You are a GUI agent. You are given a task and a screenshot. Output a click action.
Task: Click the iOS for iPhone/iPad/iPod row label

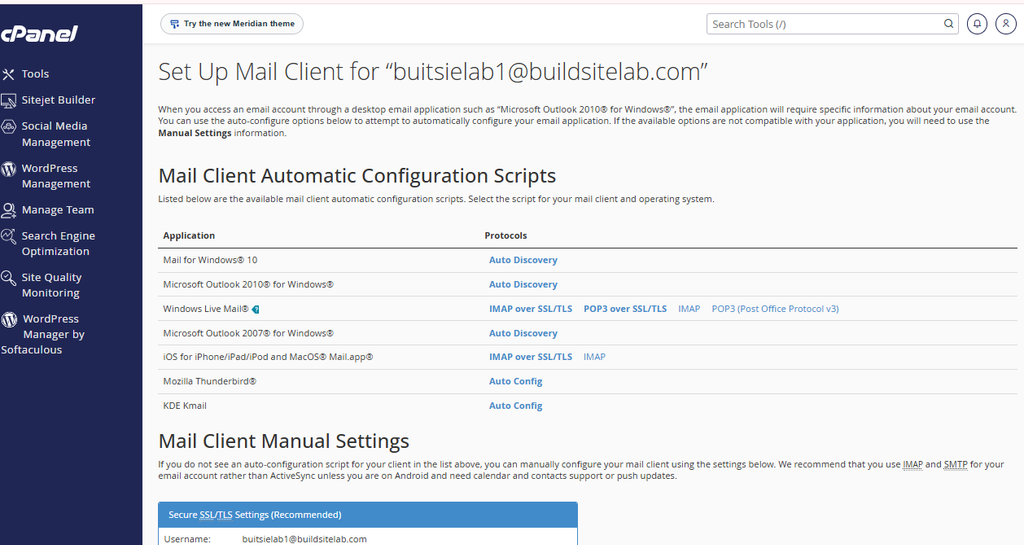coord(268,357)
